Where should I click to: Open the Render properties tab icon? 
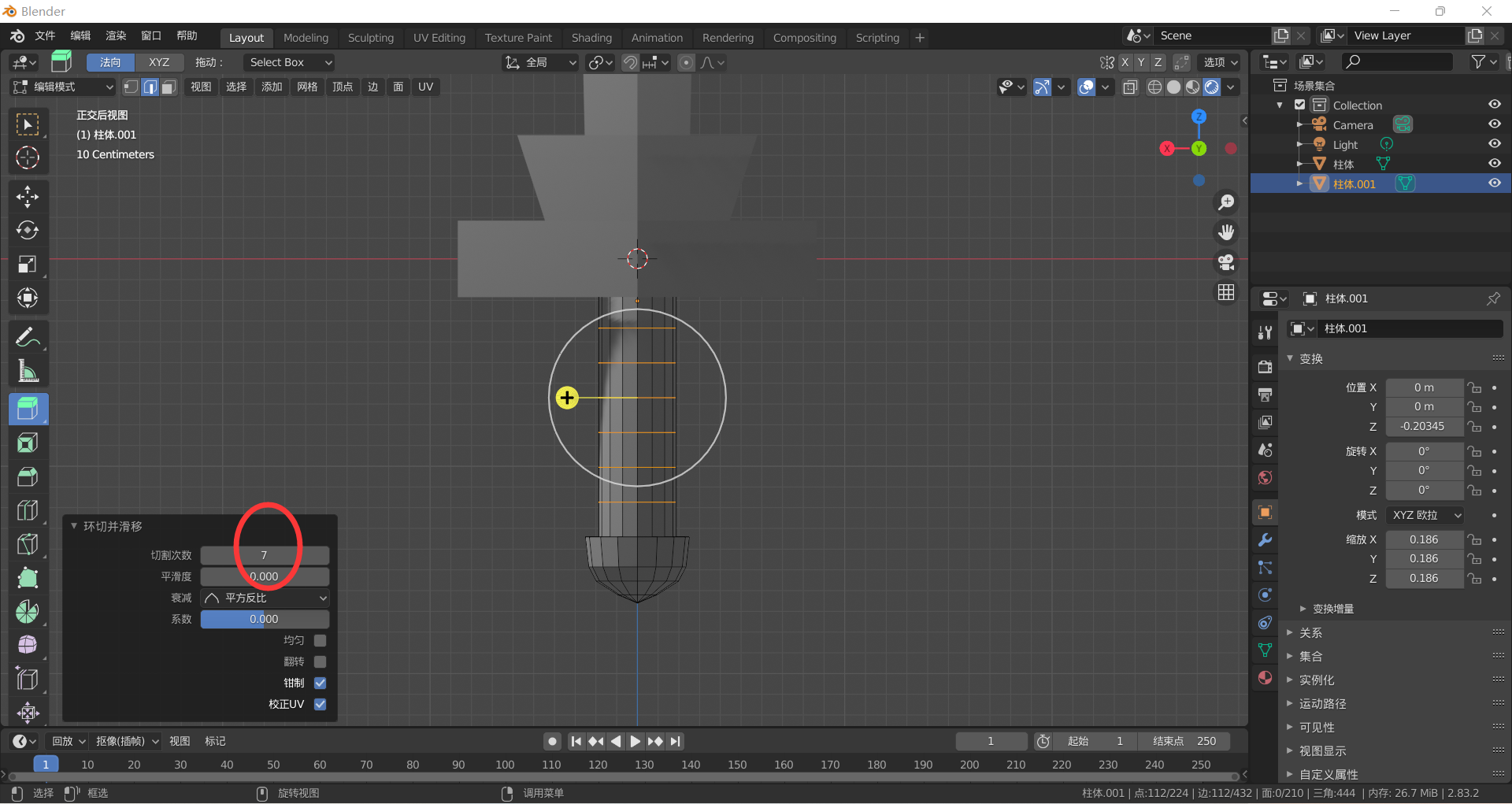point(1266,367)
